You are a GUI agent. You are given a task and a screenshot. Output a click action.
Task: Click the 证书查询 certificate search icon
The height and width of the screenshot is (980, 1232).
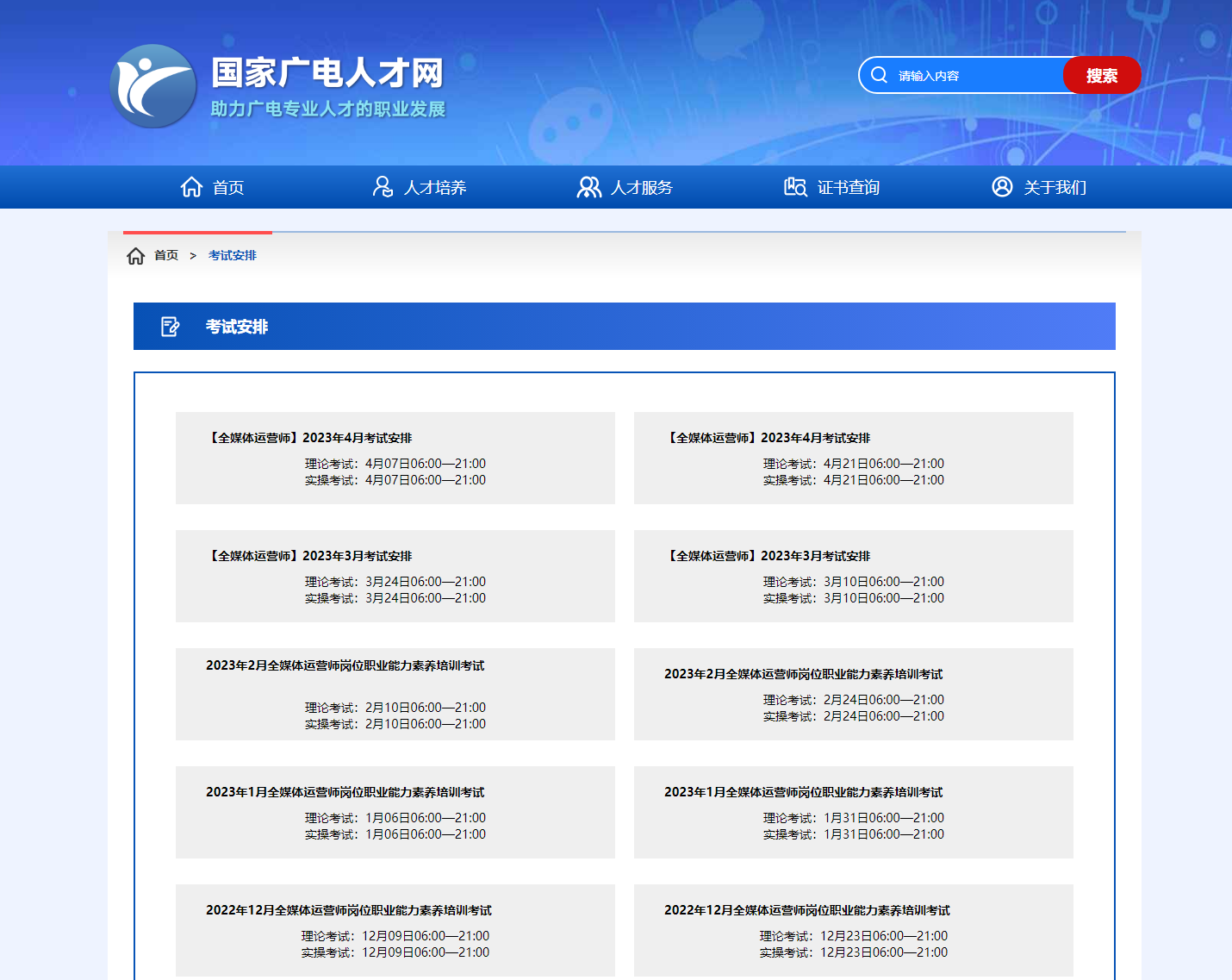[x=795, y=186]
